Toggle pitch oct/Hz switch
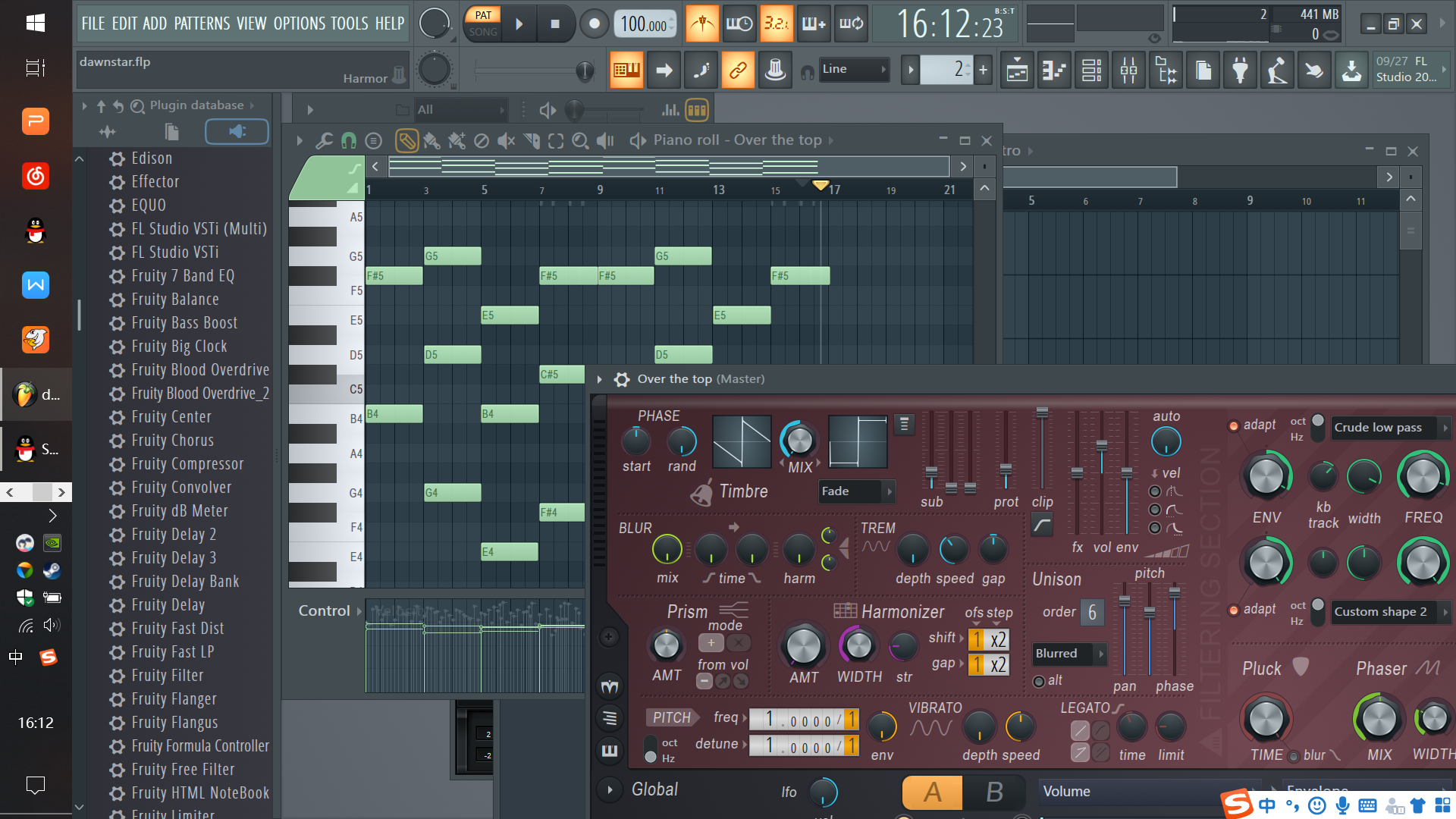The width and height of the screenshot is (1456, 819). pyautogui.click(x=651, y=749)
